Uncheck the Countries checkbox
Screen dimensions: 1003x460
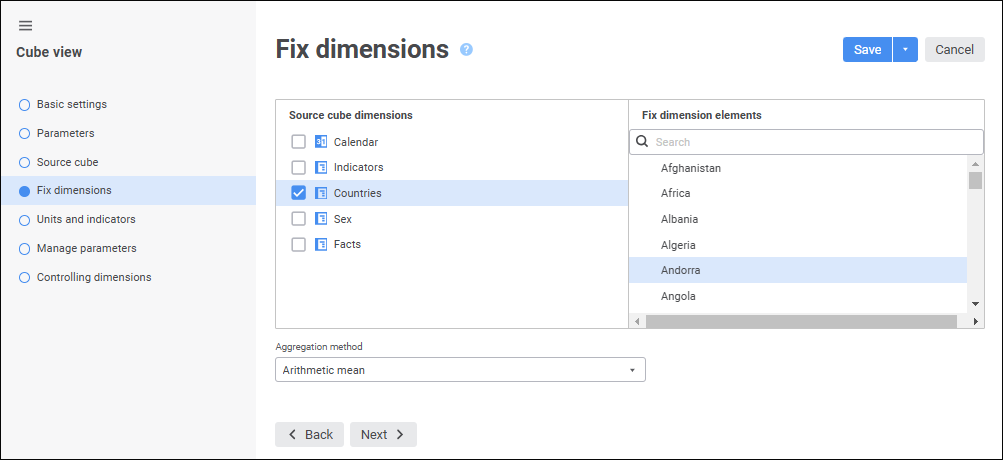[298, 193]
